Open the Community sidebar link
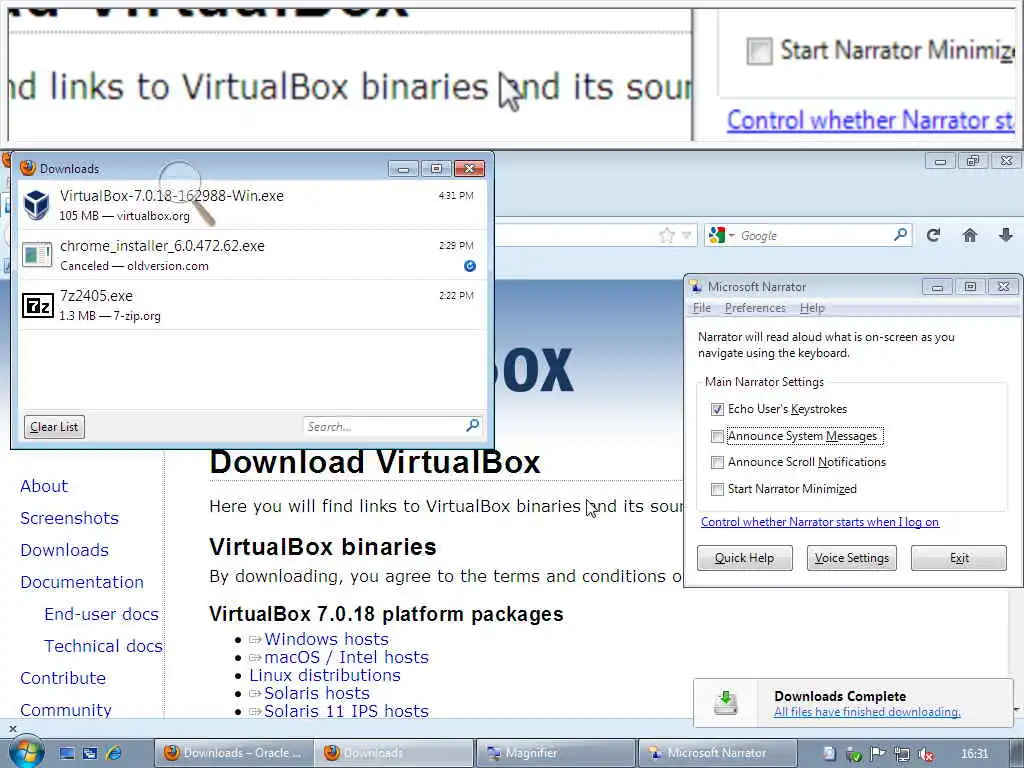This screenshot has height=768, width=1024. [x=65, y=710]
